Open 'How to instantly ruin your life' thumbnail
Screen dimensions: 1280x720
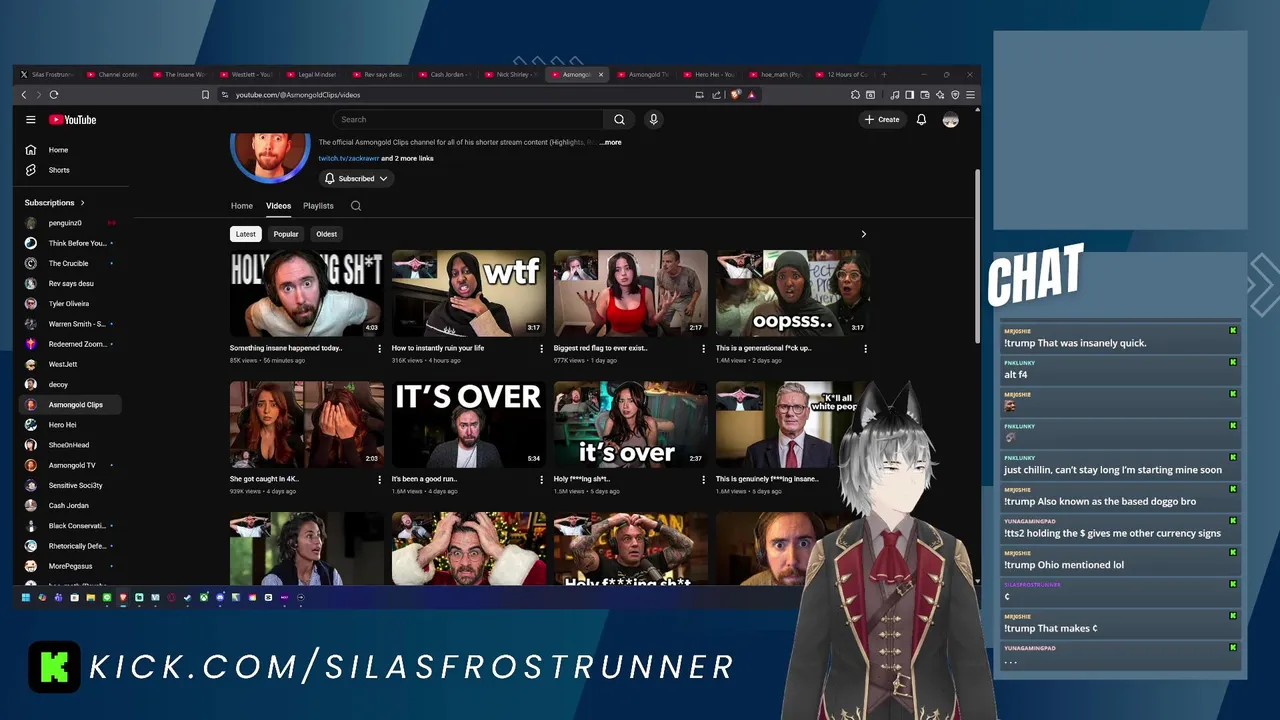[x=468, y=293]
